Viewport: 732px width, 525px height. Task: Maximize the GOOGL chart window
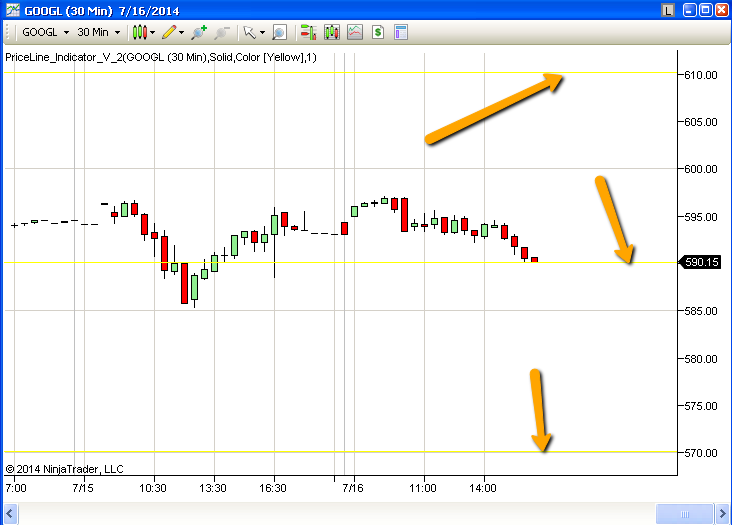pyautogui.click(x=706, y=10)
